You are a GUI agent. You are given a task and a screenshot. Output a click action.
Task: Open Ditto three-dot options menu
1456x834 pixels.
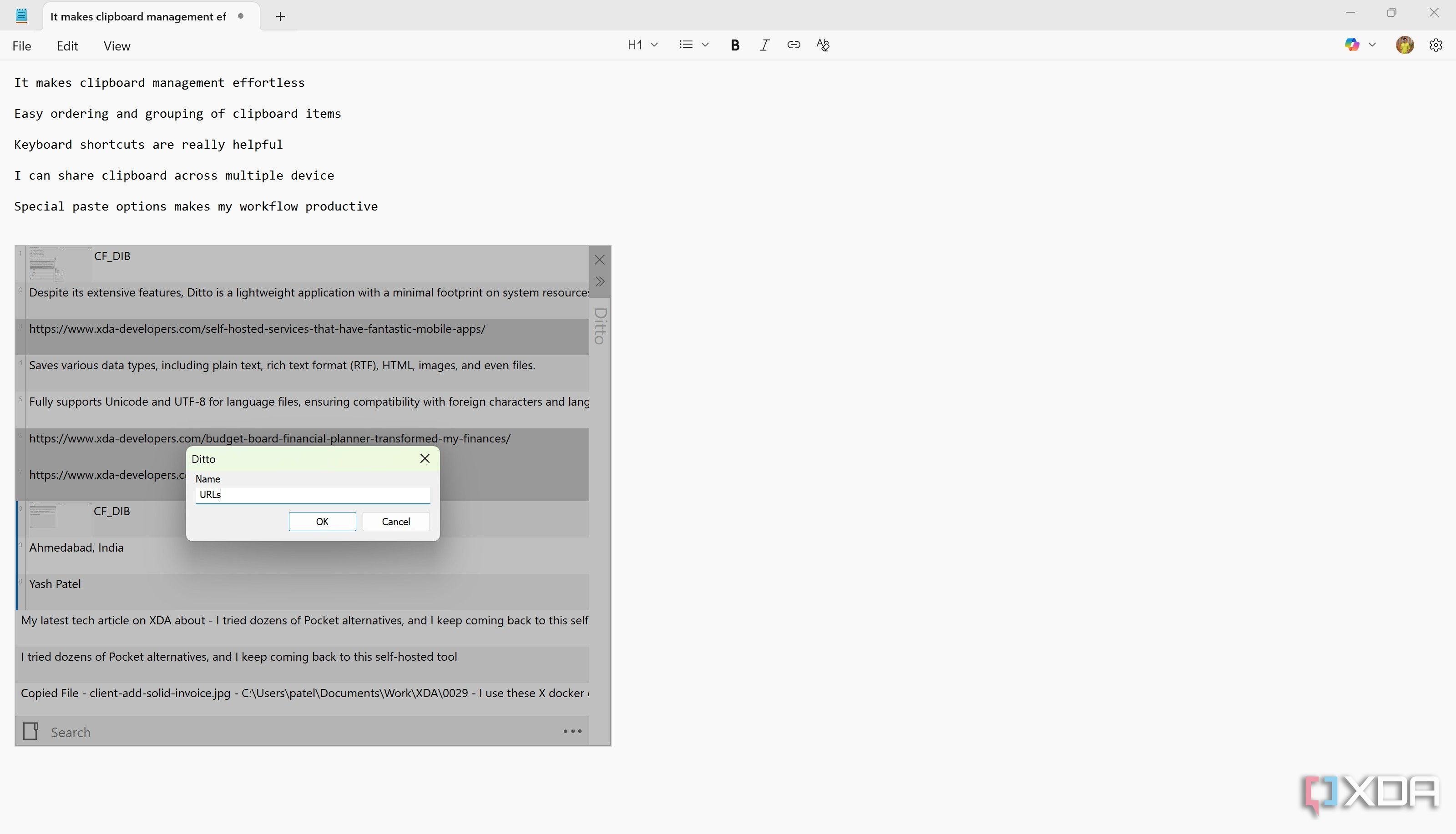click(572, 732)
